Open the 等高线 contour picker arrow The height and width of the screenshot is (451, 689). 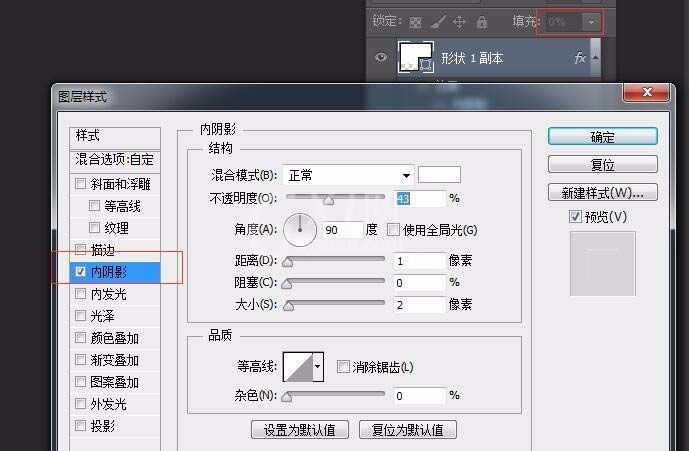point(317,366)
